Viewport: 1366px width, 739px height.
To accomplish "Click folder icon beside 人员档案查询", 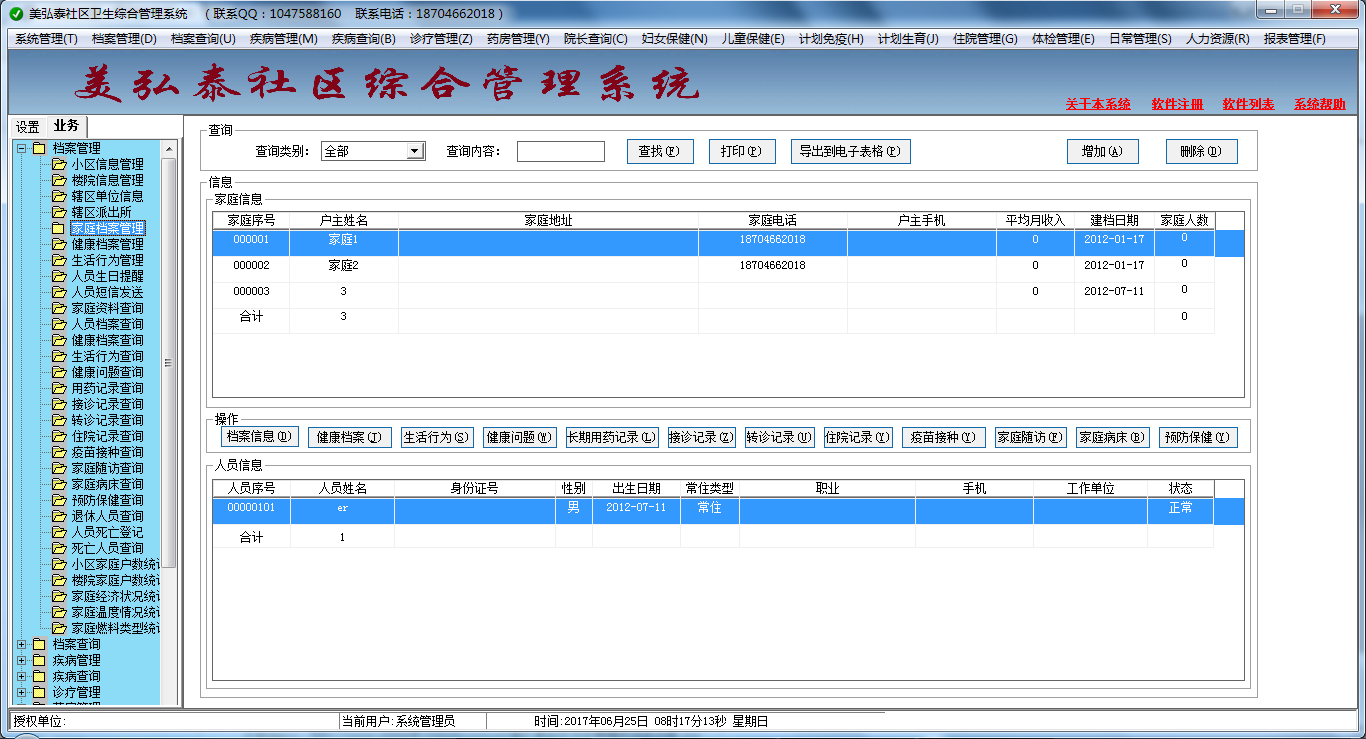I will tap(59, 324).
